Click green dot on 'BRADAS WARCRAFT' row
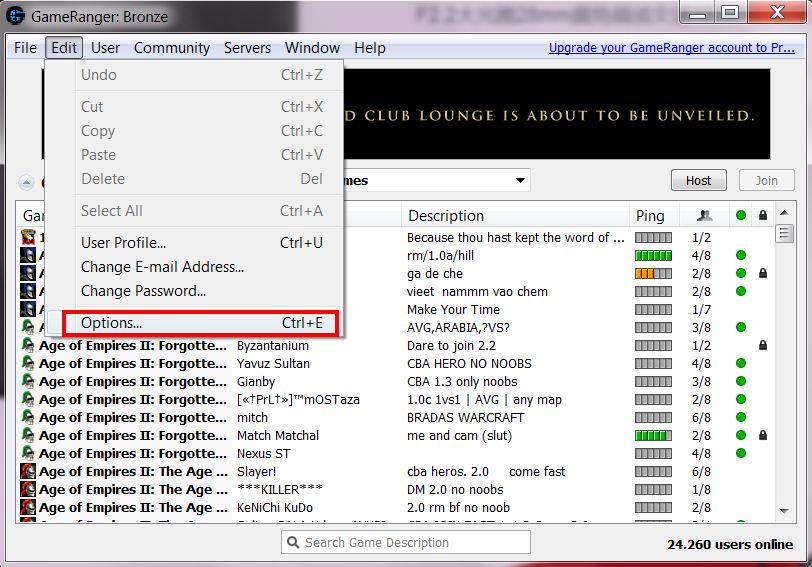The image size is (812, 567). click(x=741, y=417)
